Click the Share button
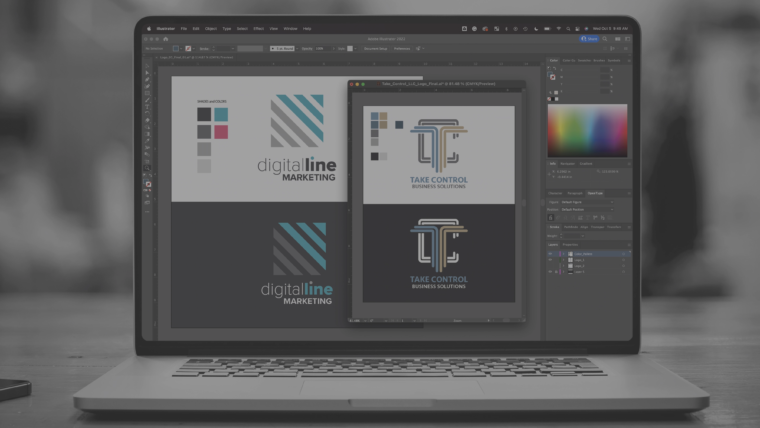This screenshot has width=760, height=428. coord(589,38)
